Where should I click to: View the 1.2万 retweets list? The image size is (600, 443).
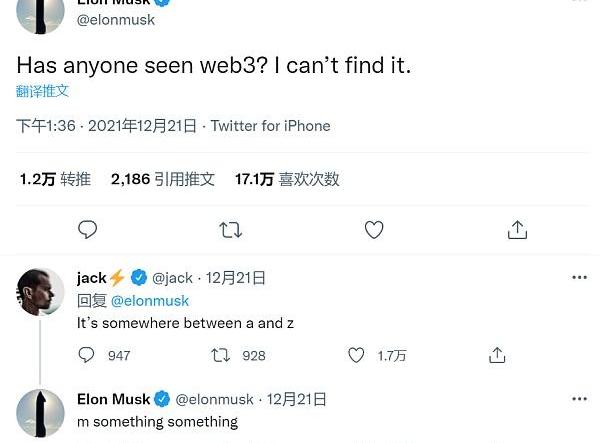point(55,179)
